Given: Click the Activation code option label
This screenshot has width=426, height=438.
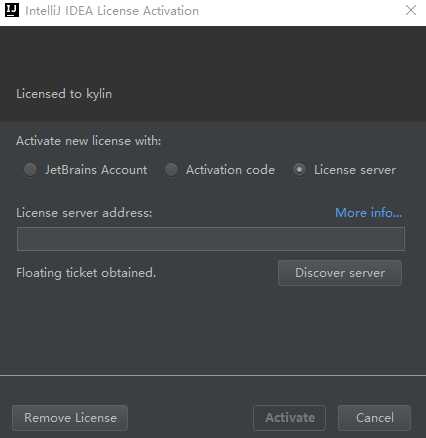Looking at the screenshot, I should (230, 170).
